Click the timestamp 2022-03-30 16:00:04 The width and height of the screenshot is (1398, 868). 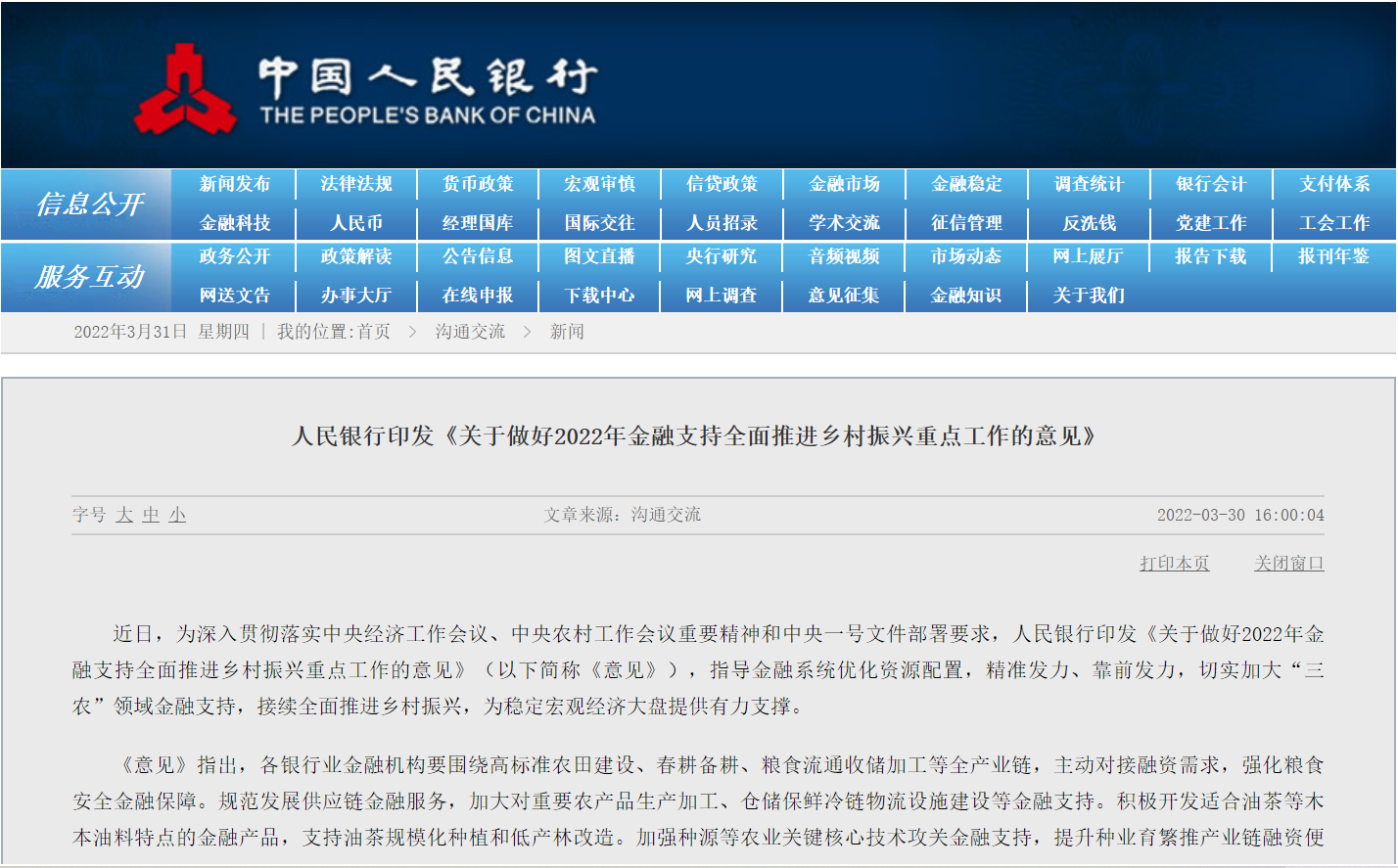coord(1240,515)
